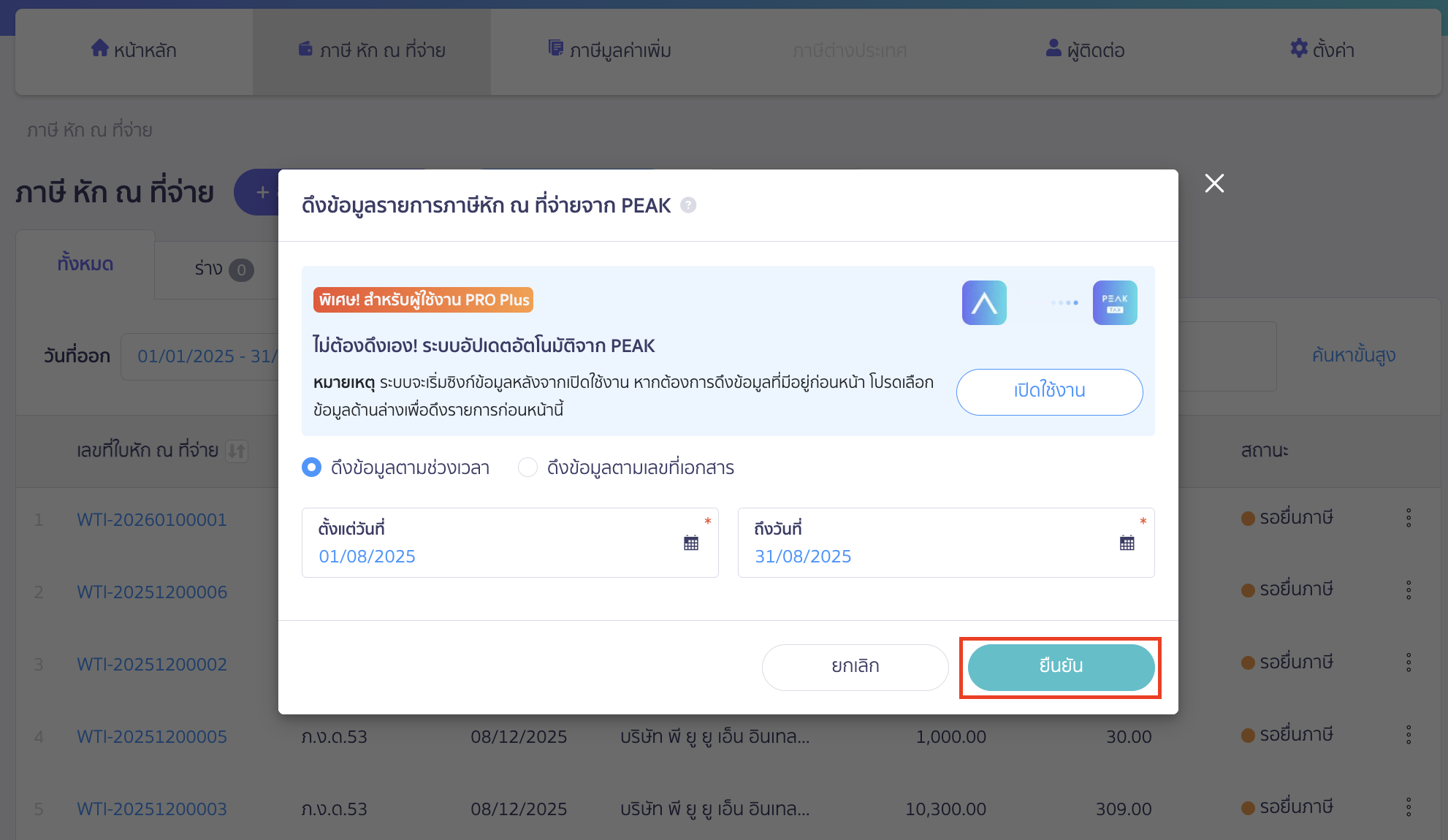Open the ตั้งค่า settings gear

(1299, 48)
